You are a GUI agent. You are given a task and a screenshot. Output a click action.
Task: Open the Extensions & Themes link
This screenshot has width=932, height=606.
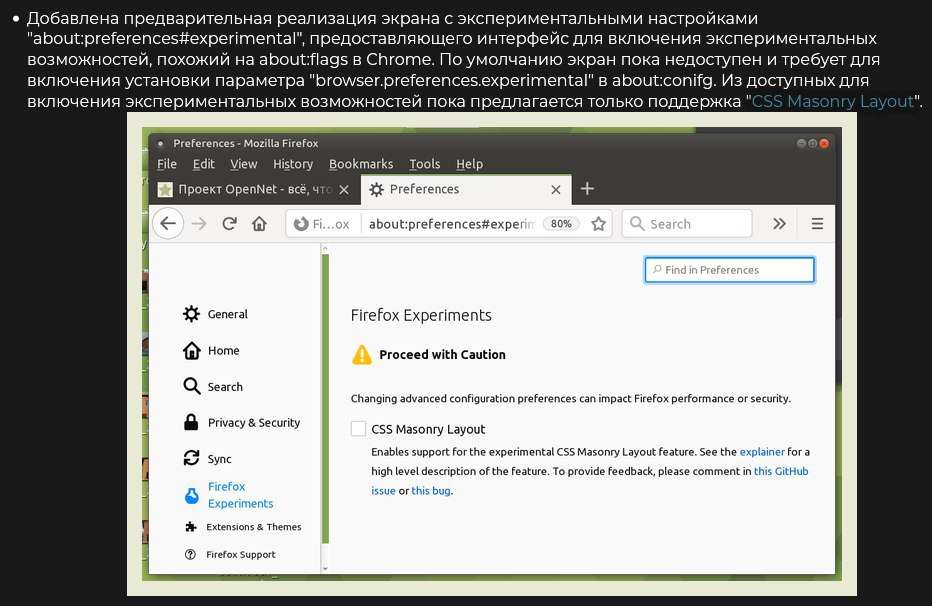point(254,527)
